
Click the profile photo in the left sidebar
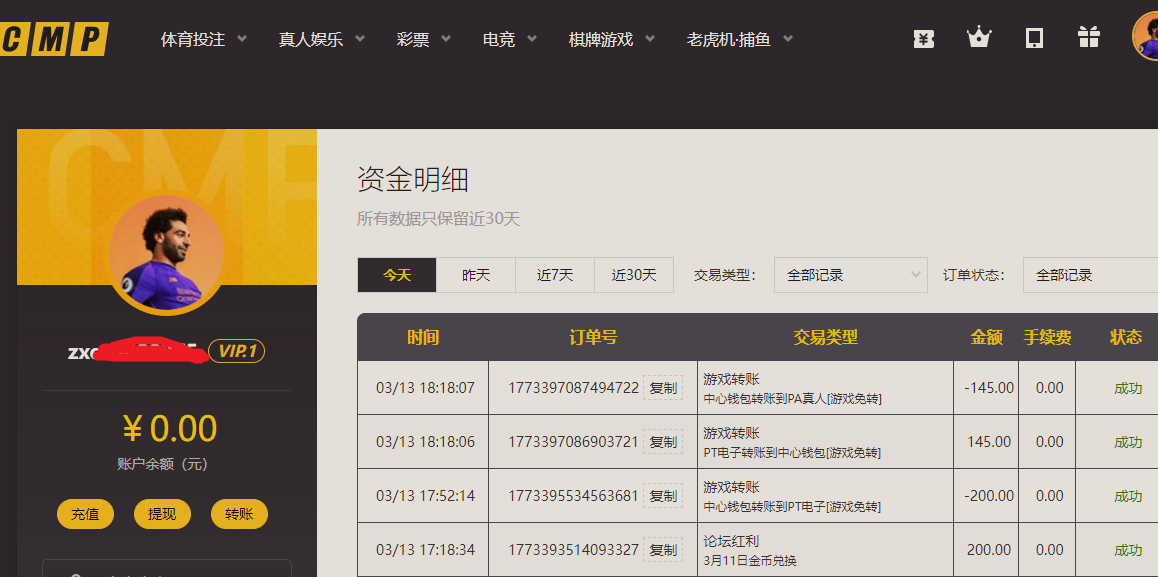coord(165,253)
